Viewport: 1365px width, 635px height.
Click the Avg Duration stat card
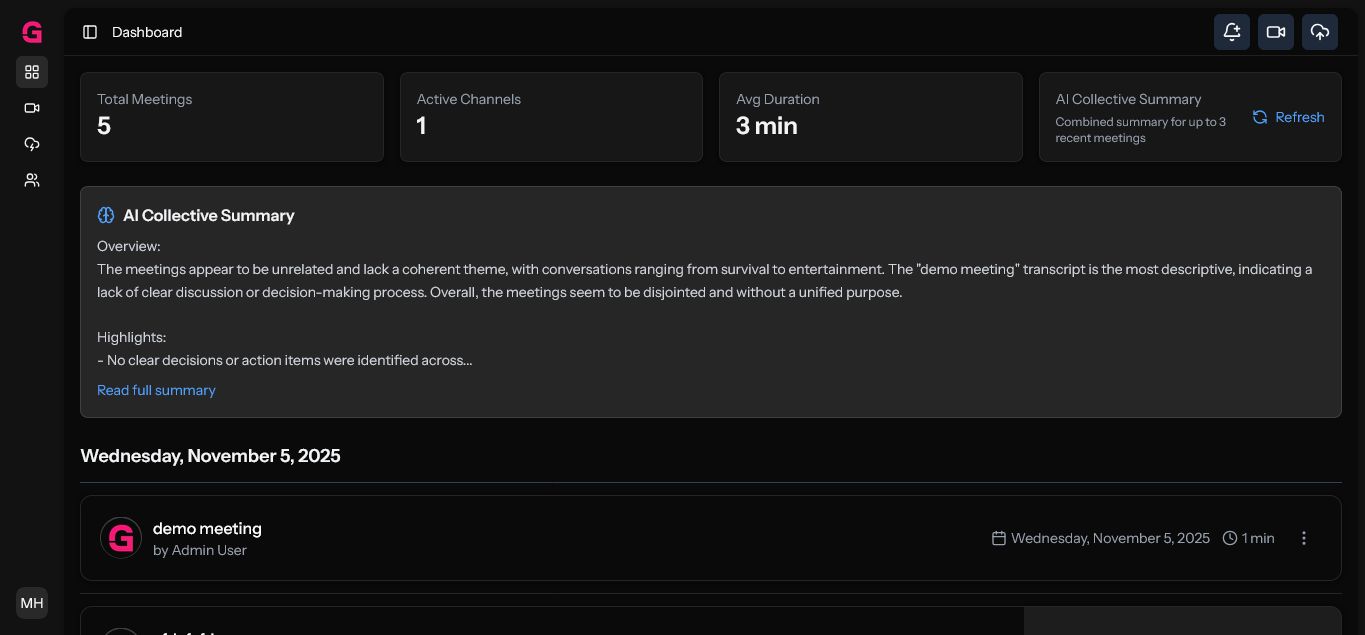870,116
